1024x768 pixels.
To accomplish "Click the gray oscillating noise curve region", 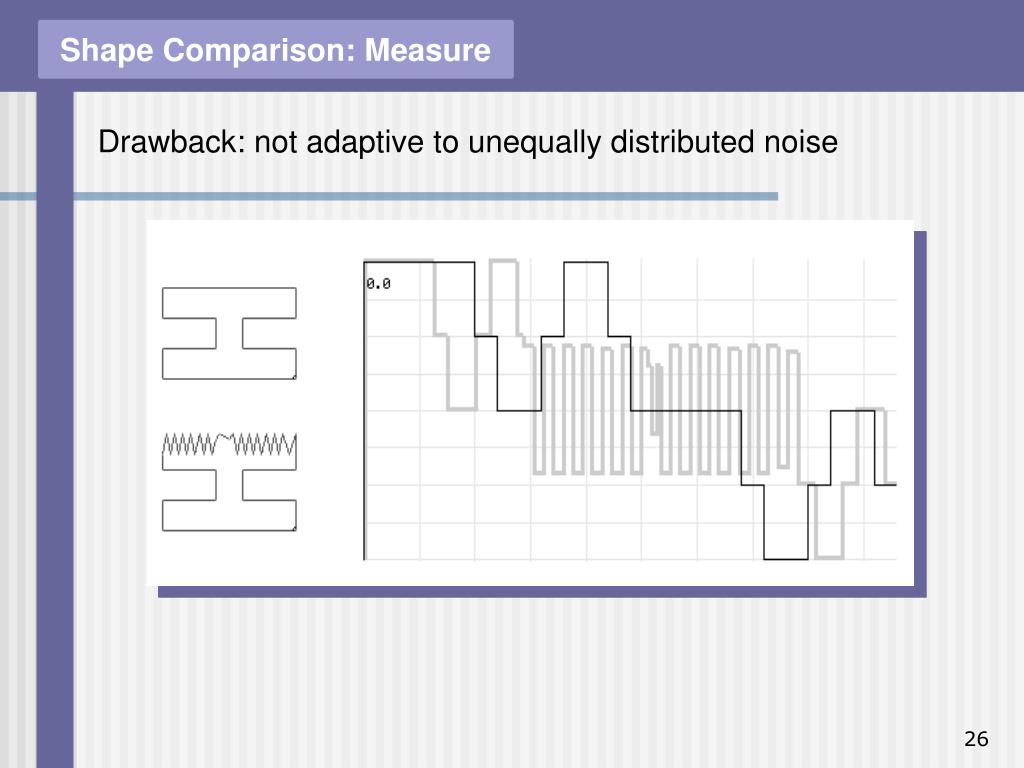I will 666,408.
